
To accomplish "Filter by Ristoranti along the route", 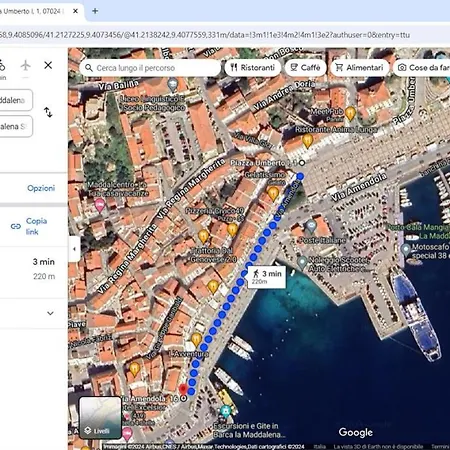I will point(253,68).
